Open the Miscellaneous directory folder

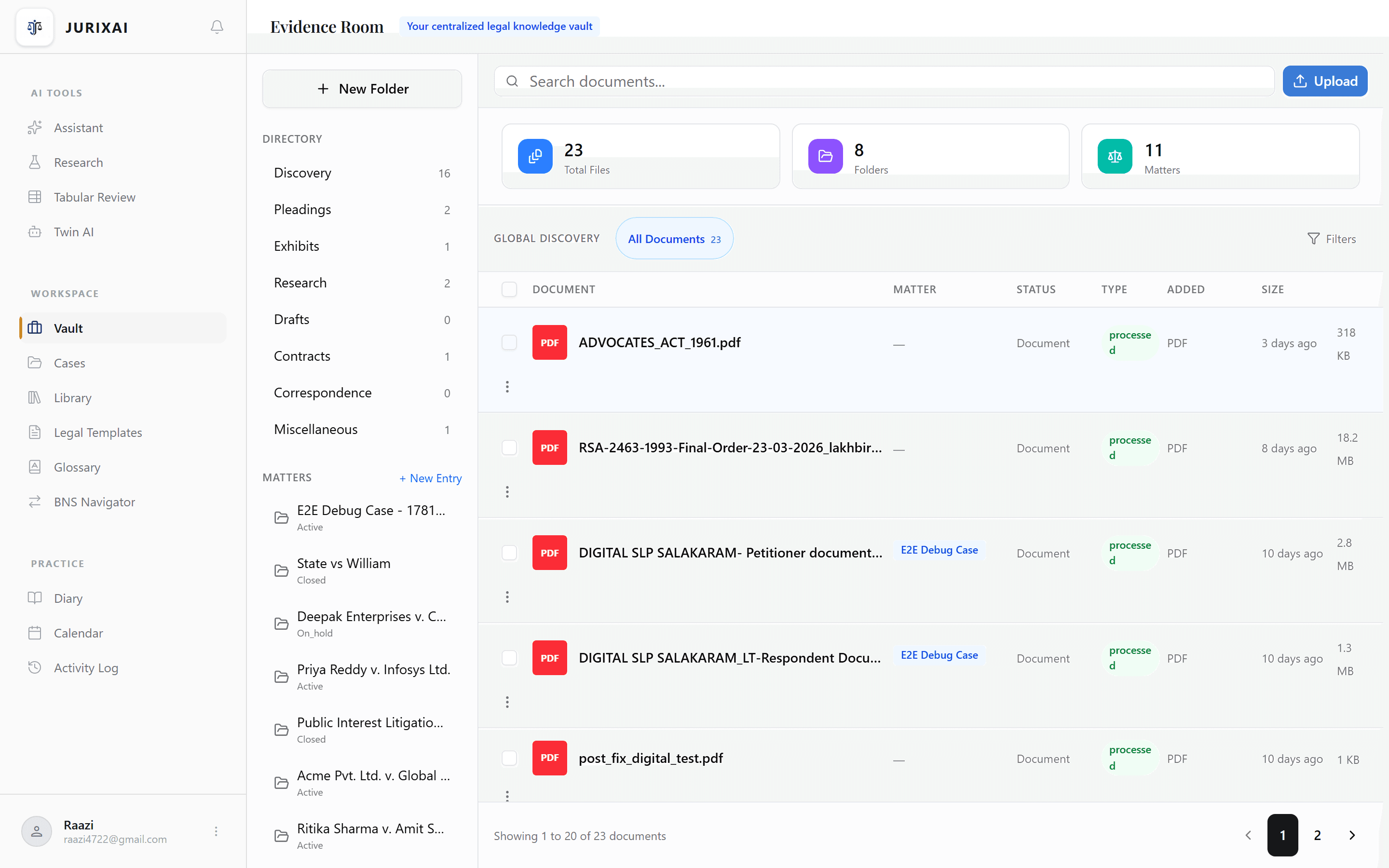362,429
